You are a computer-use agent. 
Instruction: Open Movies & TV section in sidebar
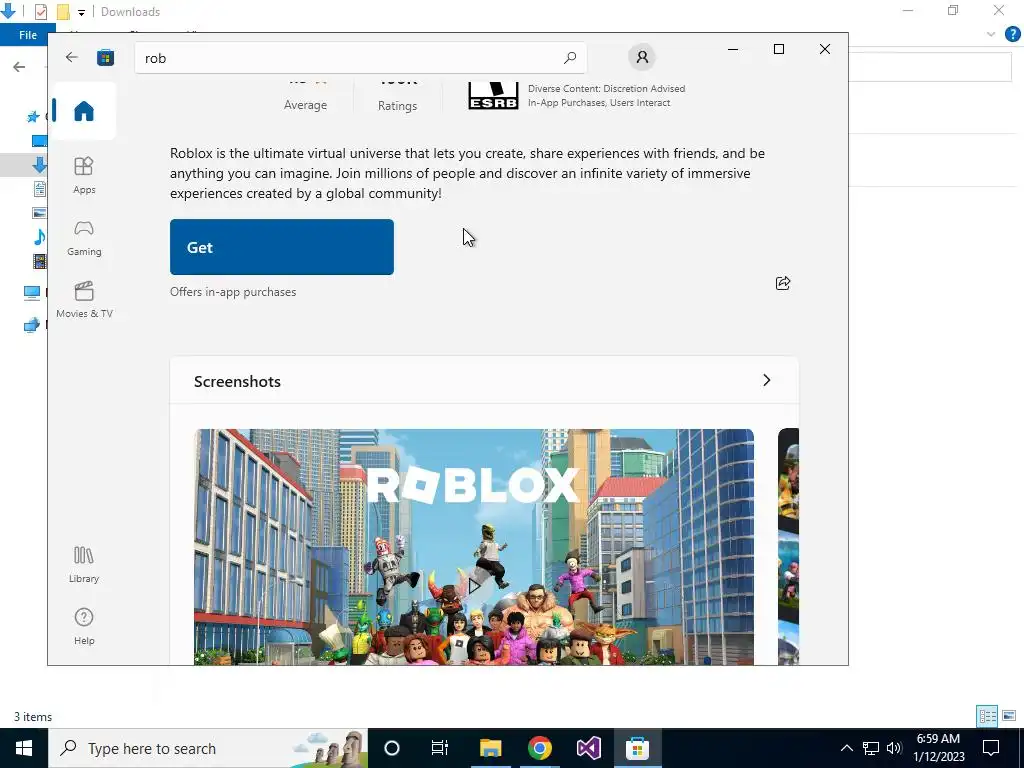pyautogui.click(x=84, y=300)
